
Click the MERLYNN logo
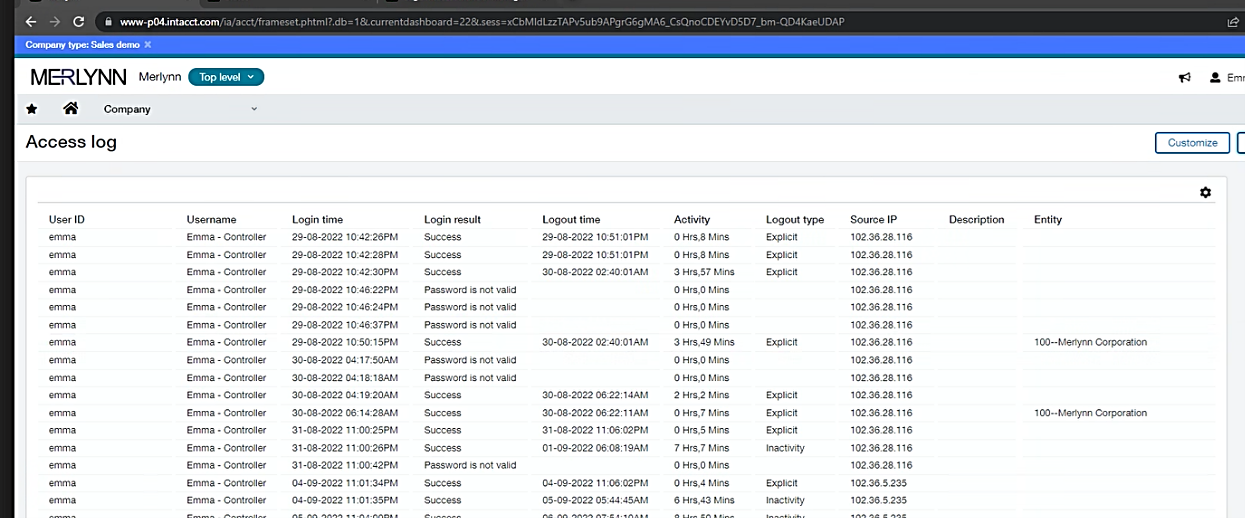[x=79, y=77]
